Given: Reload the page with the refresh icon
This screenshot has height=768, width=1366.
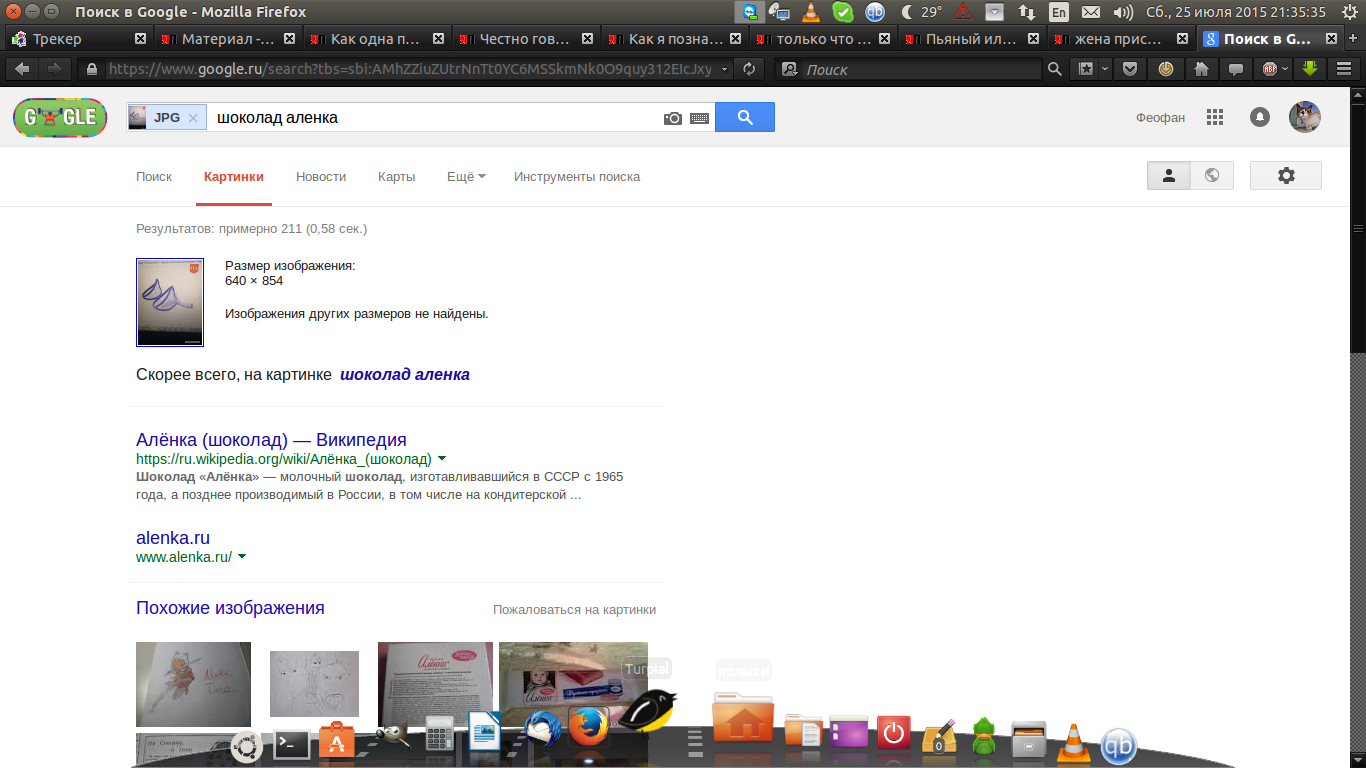Looking at the screenshot, I should [x=748, y=69].
